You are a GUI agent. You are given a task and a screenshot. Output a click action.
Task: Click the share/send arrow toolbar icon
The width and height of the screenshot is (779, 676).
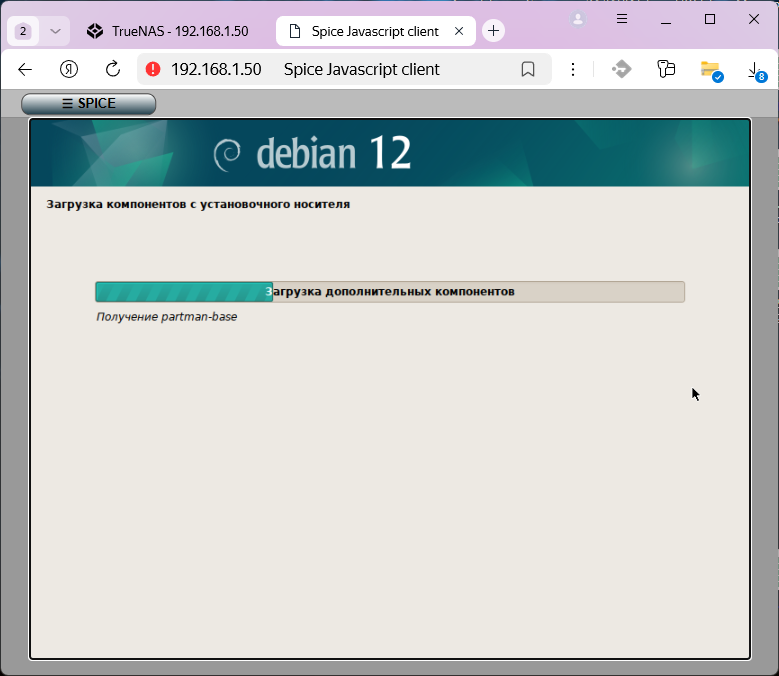pyautogui.click(x=622, y=69)
